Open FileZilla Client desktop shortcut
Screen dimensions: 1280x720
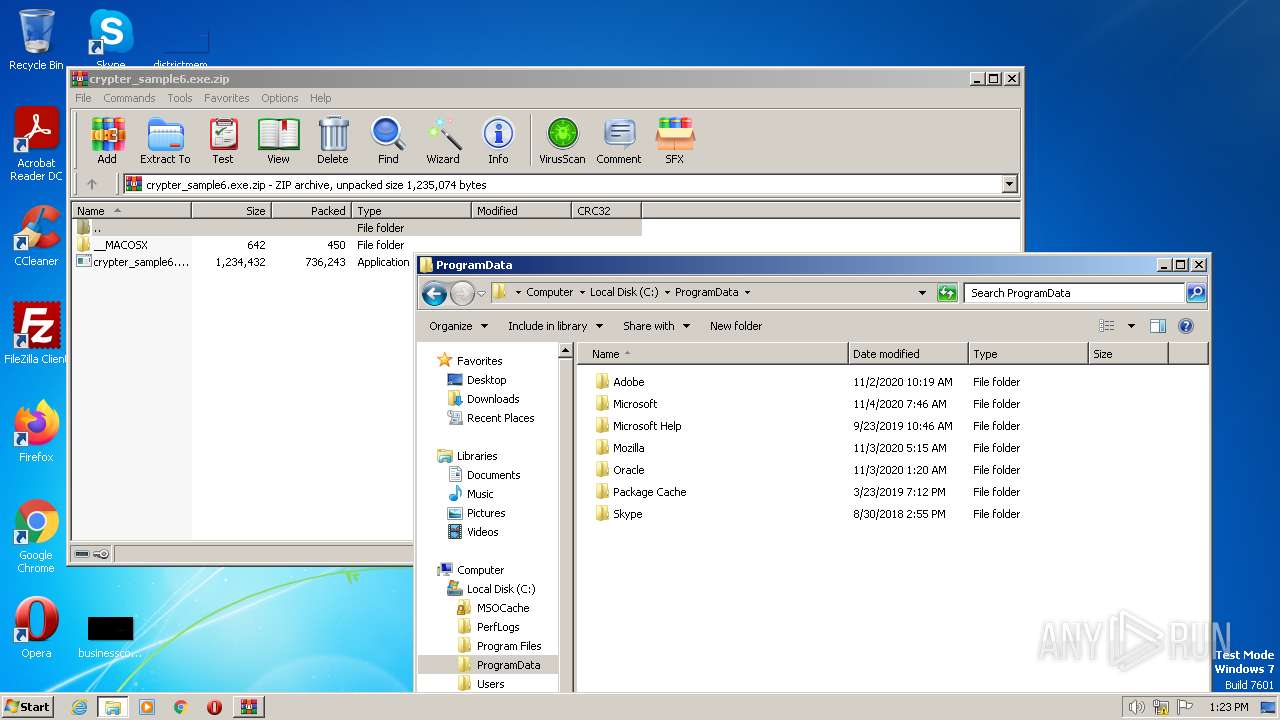pos(36,334)
